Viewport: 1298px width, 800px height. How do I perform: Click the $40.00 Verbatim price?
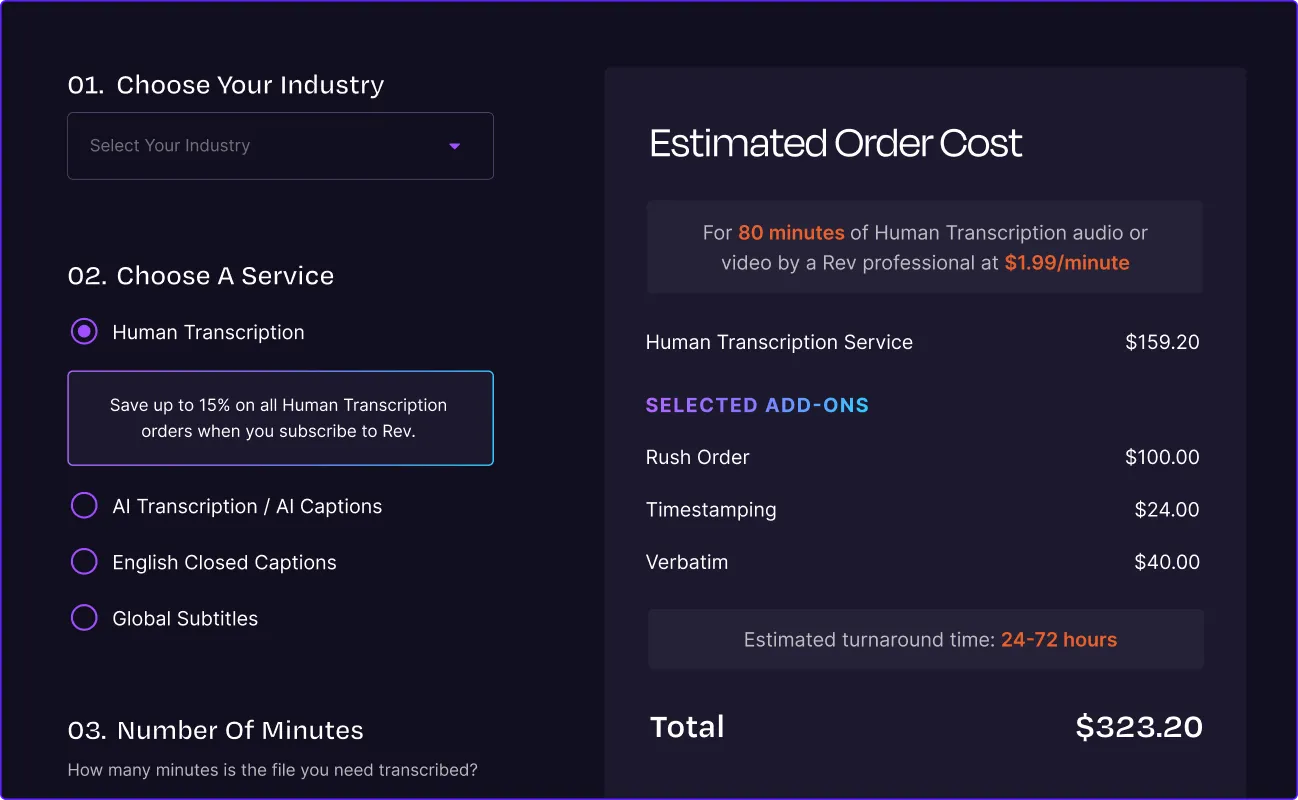[x=1167, y=562]
